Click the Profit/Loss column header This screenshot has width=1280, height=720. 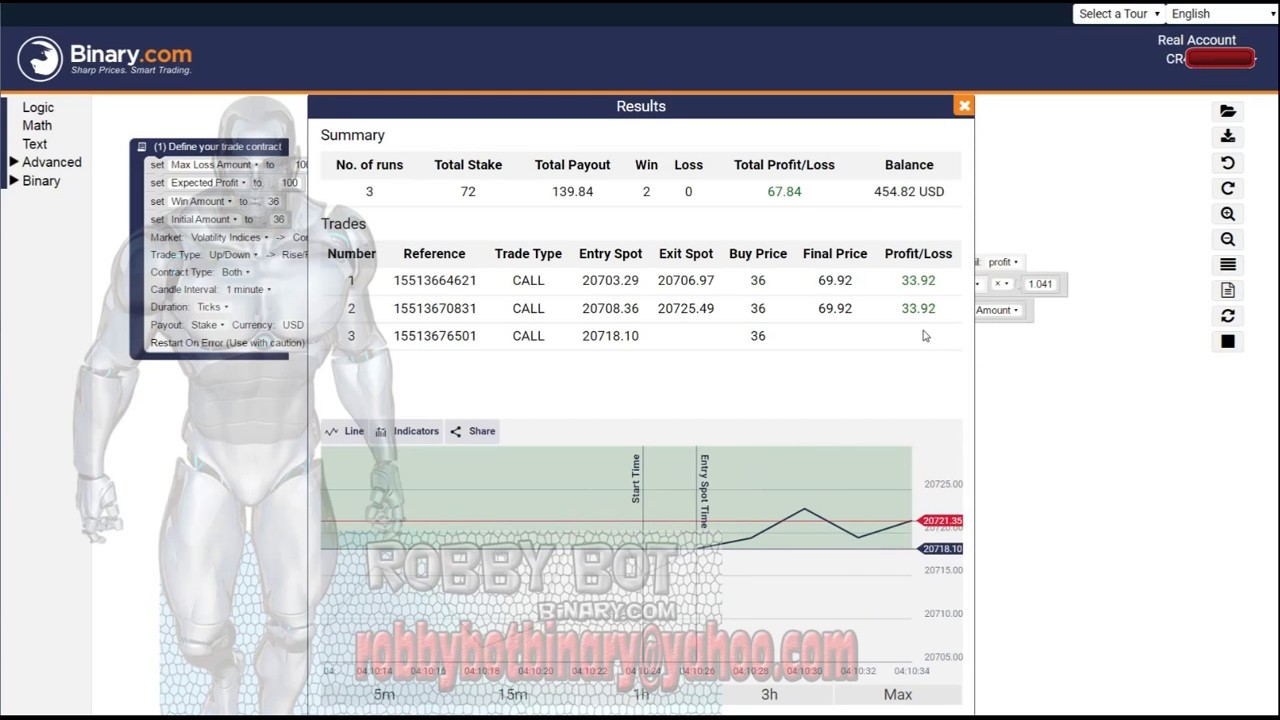918,254
